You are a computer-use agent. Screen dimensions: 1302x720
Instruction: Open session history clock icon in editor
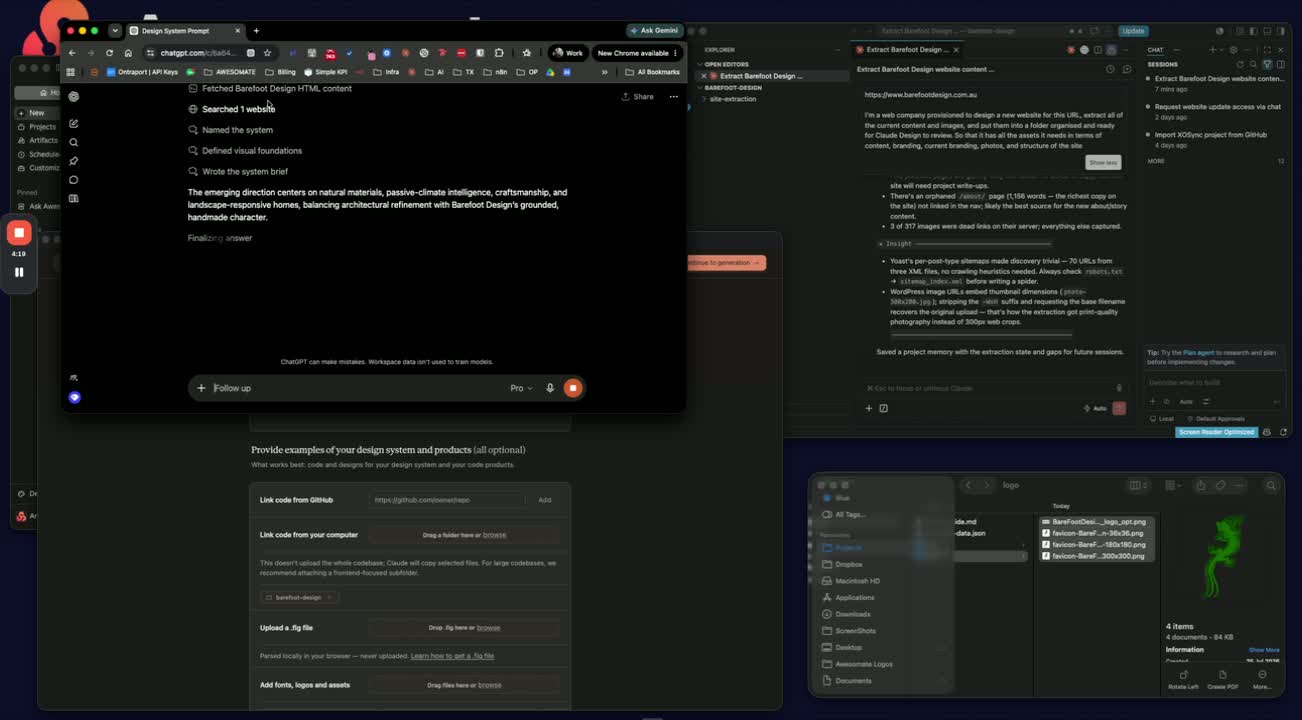point(1110,69)
